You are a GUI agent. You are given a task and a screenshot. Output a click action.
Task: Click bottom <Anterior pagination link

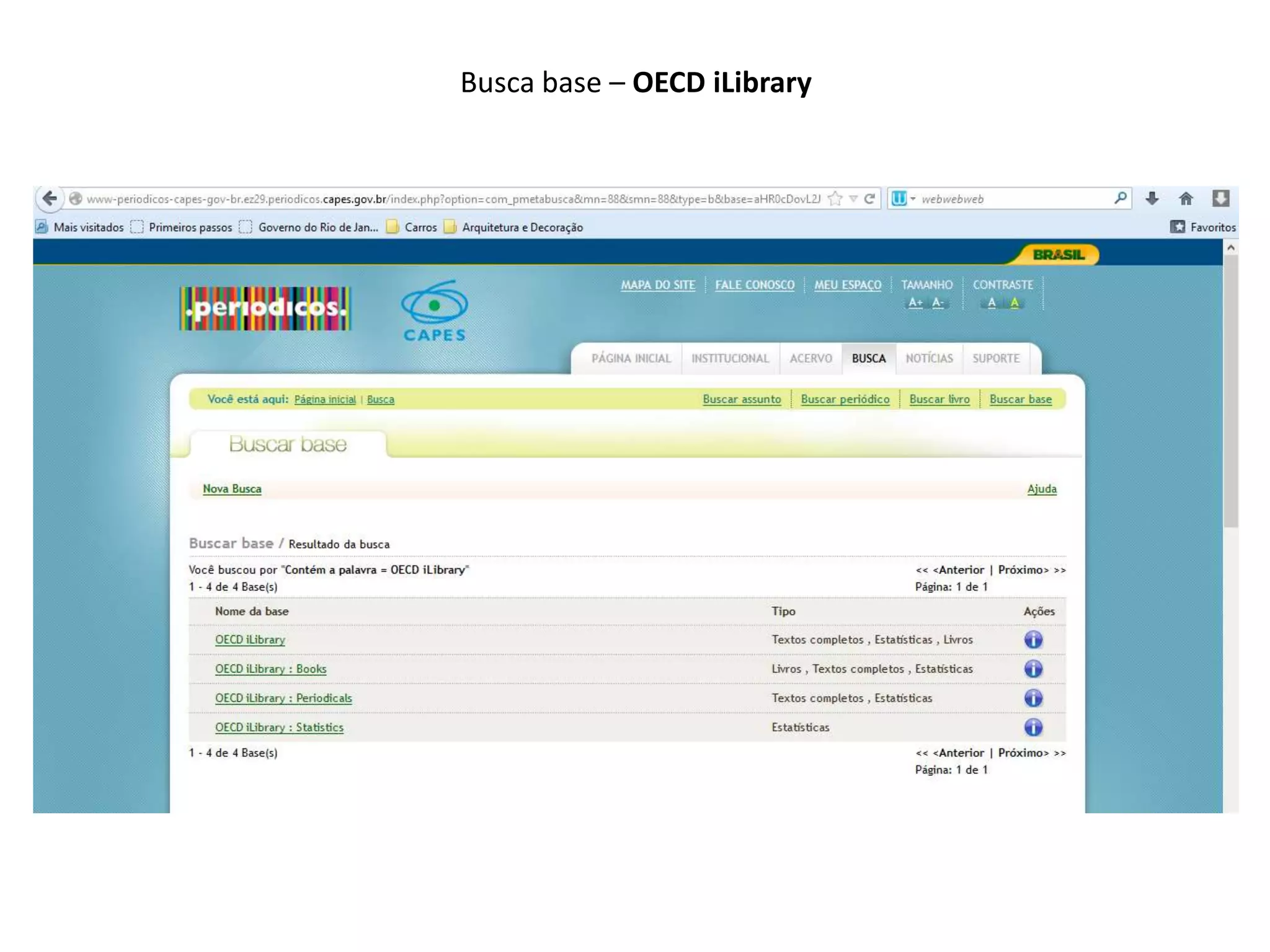tap(958, 753)
